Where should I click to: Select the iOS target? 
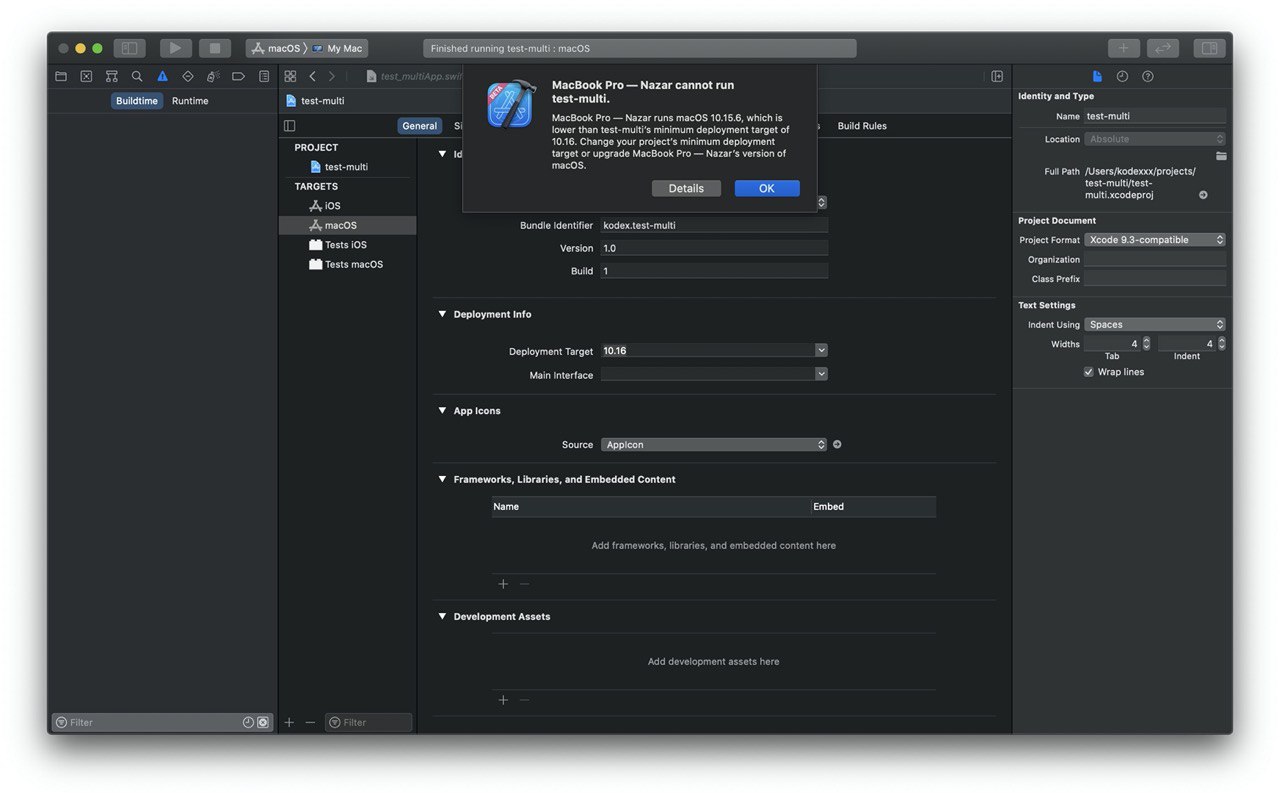pos(347,206)
